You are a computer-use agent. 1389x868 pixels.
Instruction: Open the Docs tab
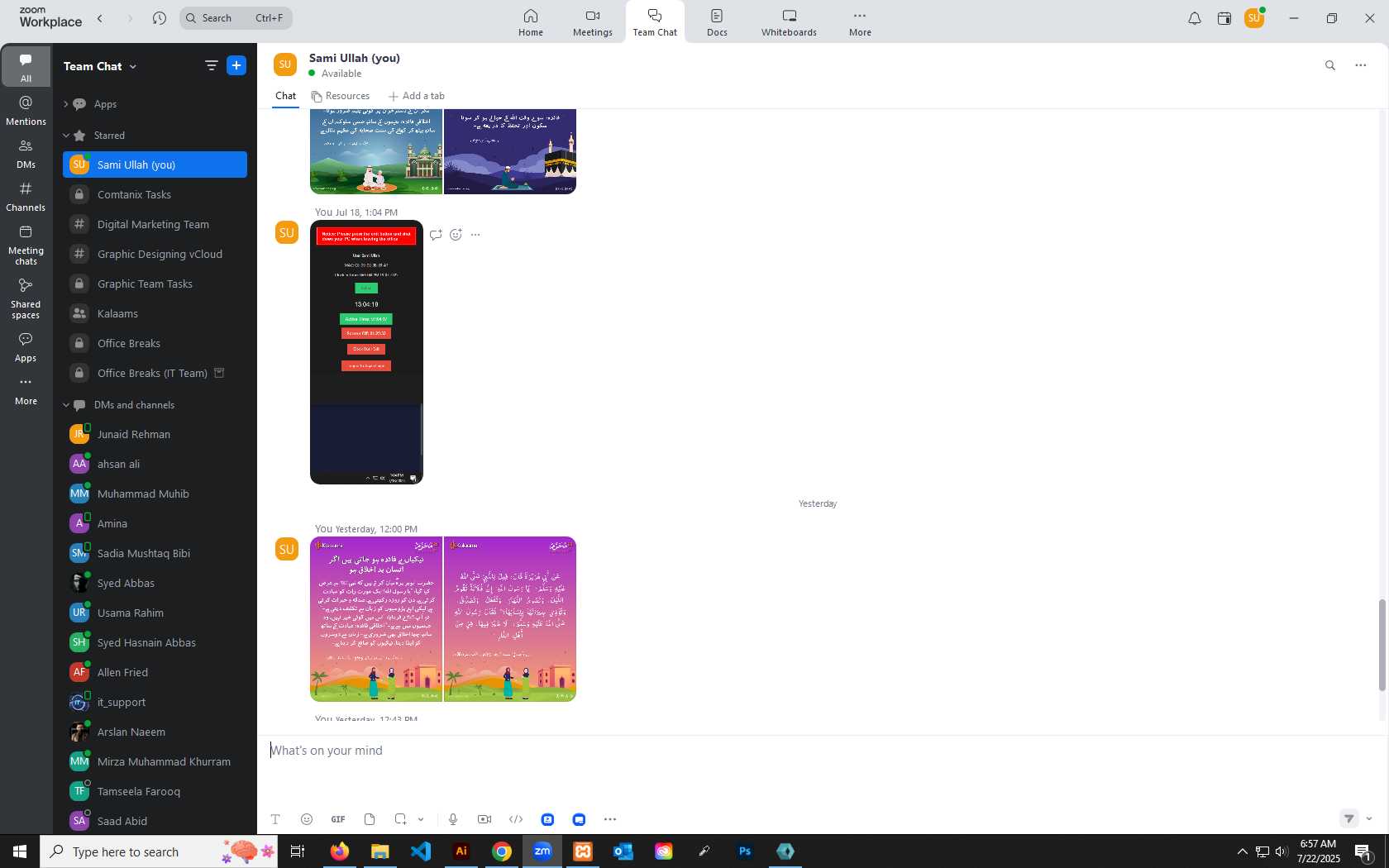(717, 22)
